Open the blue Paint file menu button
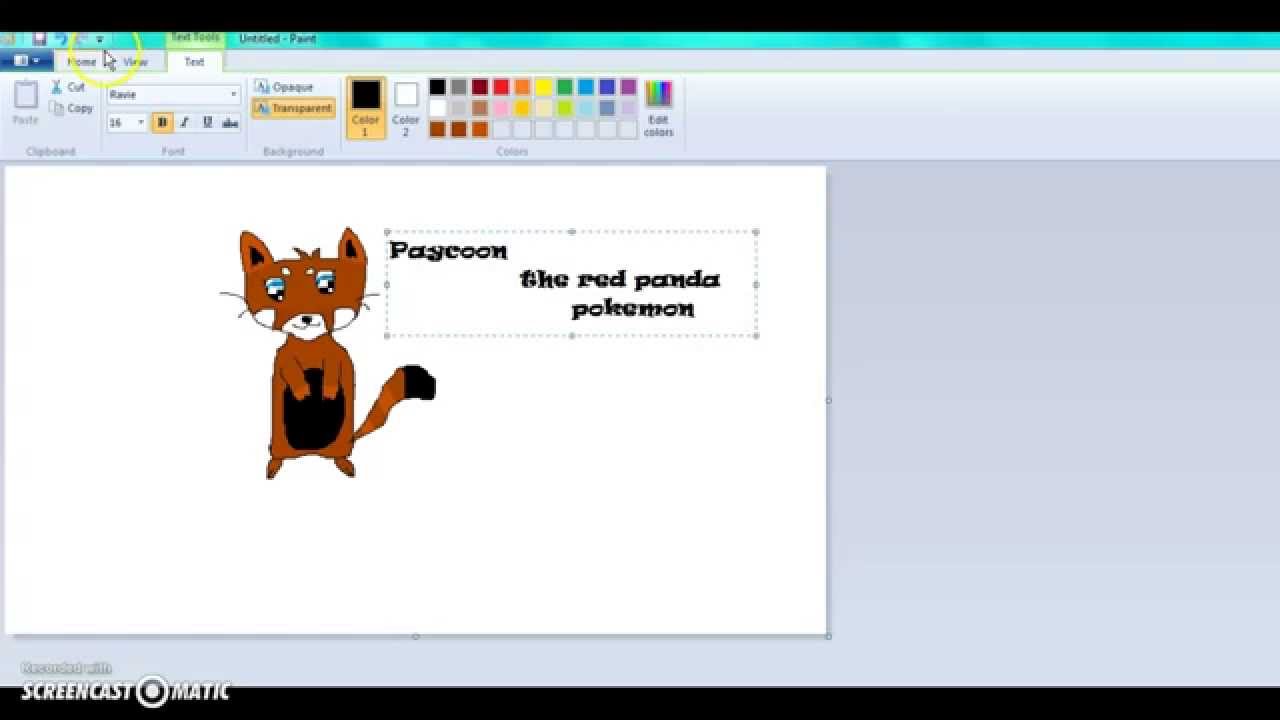The width and height of the screenshot is (1280, 720). tap(26, 61)
